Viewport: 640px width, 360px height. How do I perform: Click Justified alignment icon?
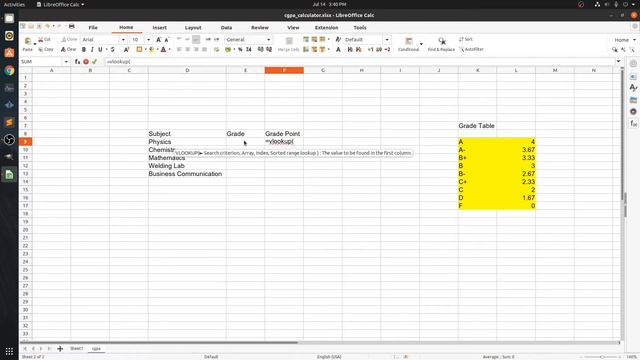tap(204, 49)
